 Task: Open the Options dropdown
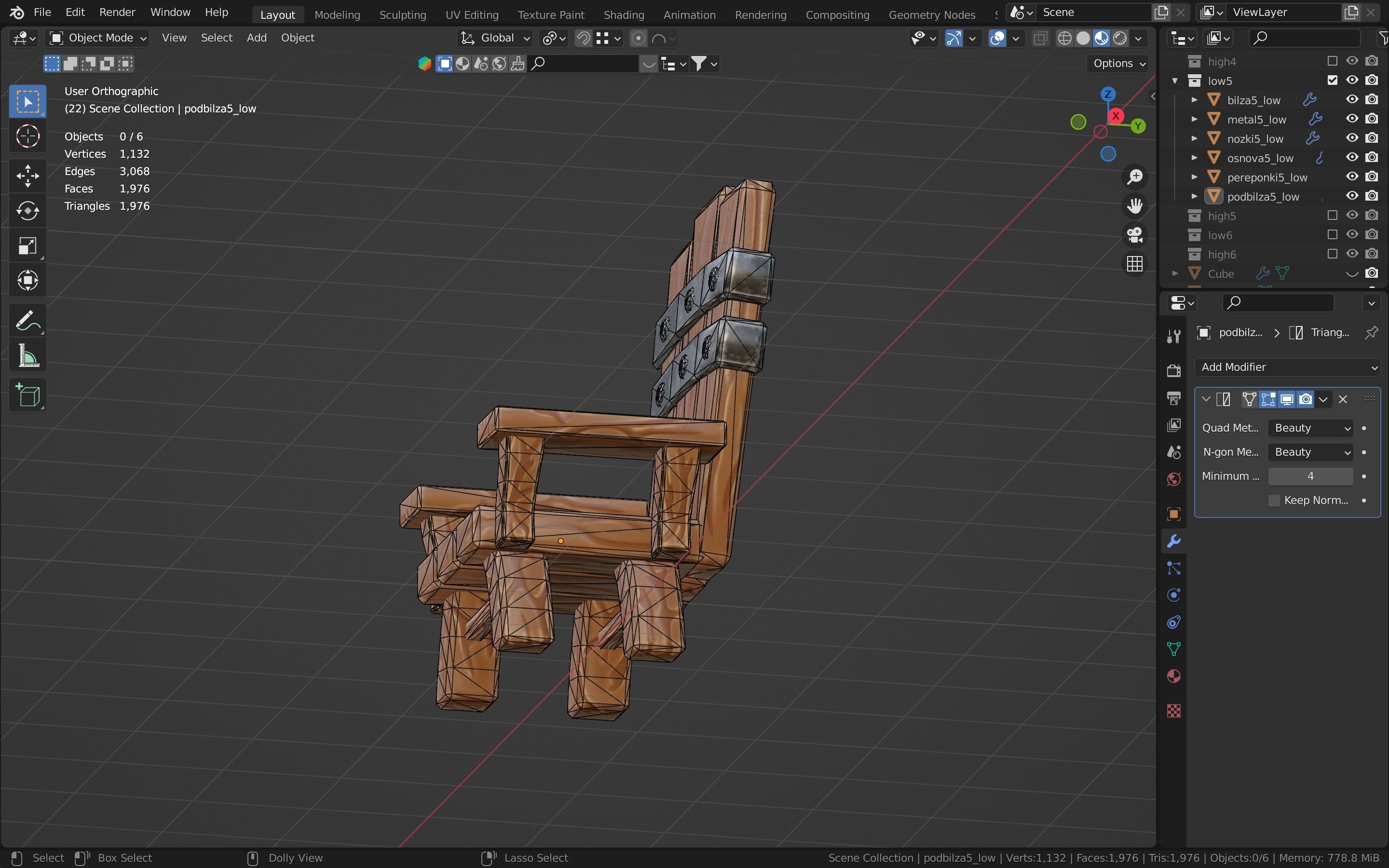(1119, 64)
